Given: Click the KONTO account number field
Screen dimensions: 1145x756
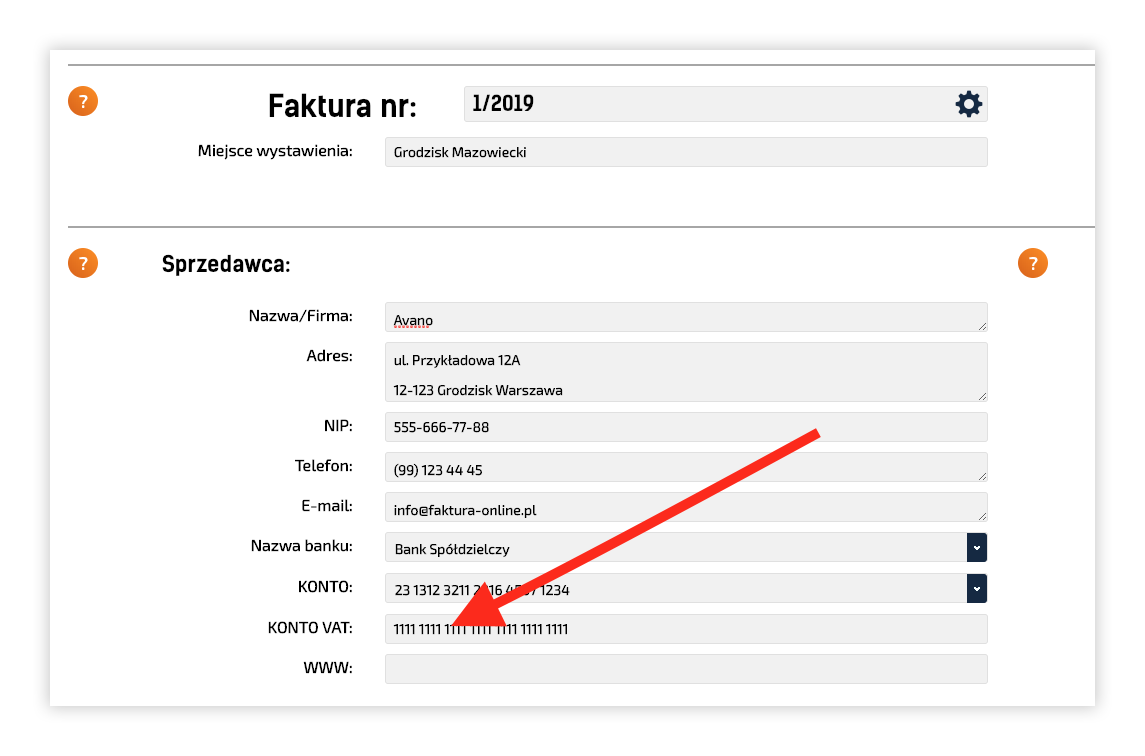Looking at the screenshot, I should (675, 589).
